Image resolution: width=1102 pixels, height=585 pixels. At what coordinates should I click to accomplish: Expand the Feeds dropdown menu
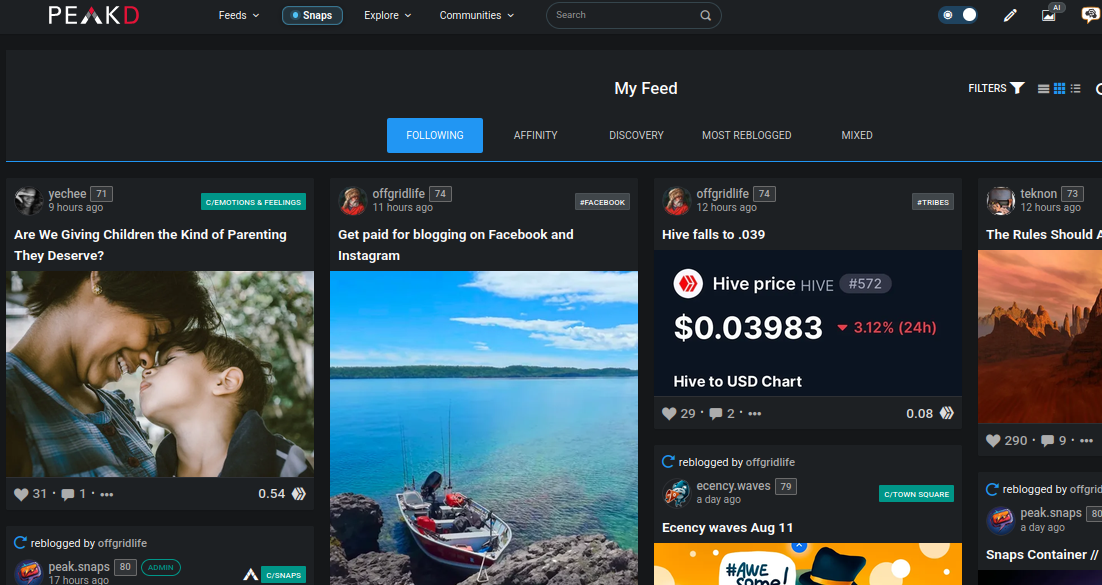tap(239, 15)
